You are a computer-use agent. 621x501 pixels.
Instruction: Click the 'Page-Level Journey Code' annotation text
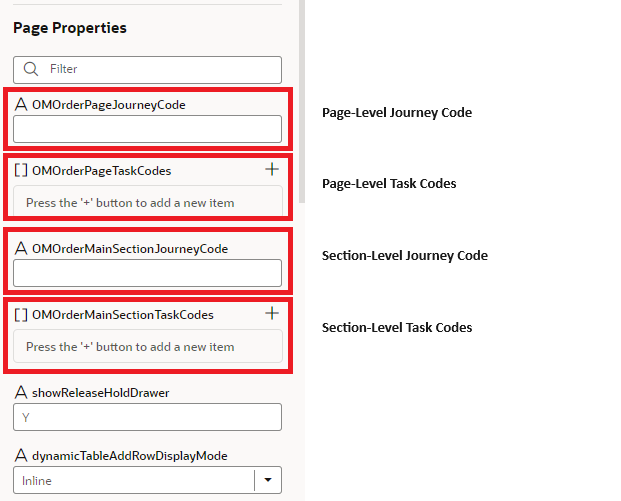click(x=397, y=112)
